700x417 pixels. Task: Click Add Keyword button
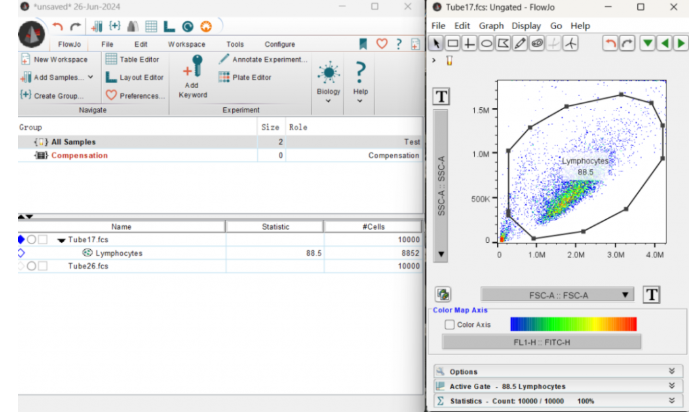pos(193,76)
